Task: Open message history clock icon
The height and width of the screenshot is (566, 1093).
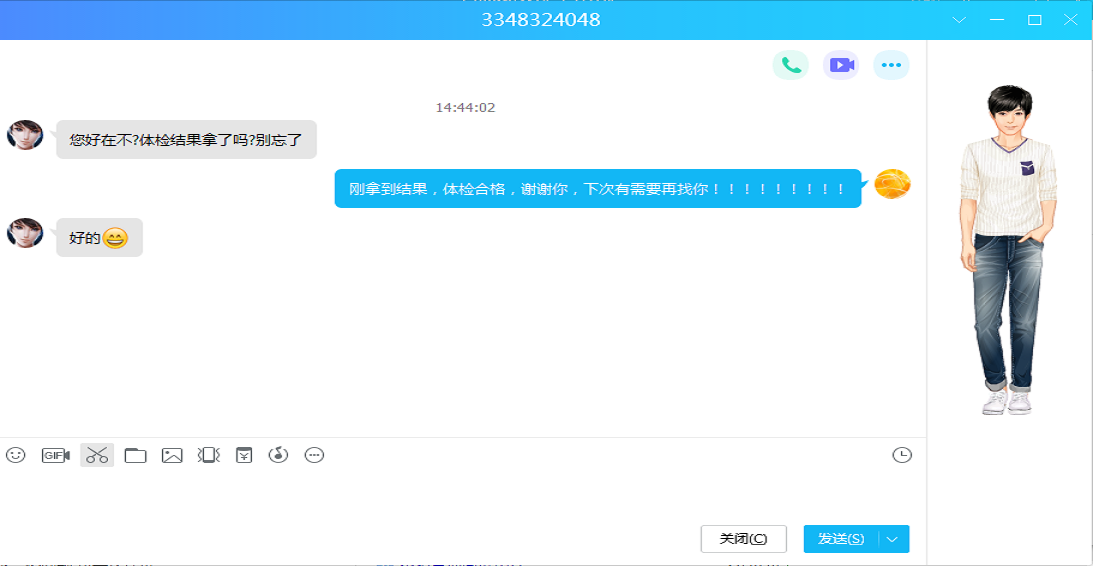Action: 902,455
